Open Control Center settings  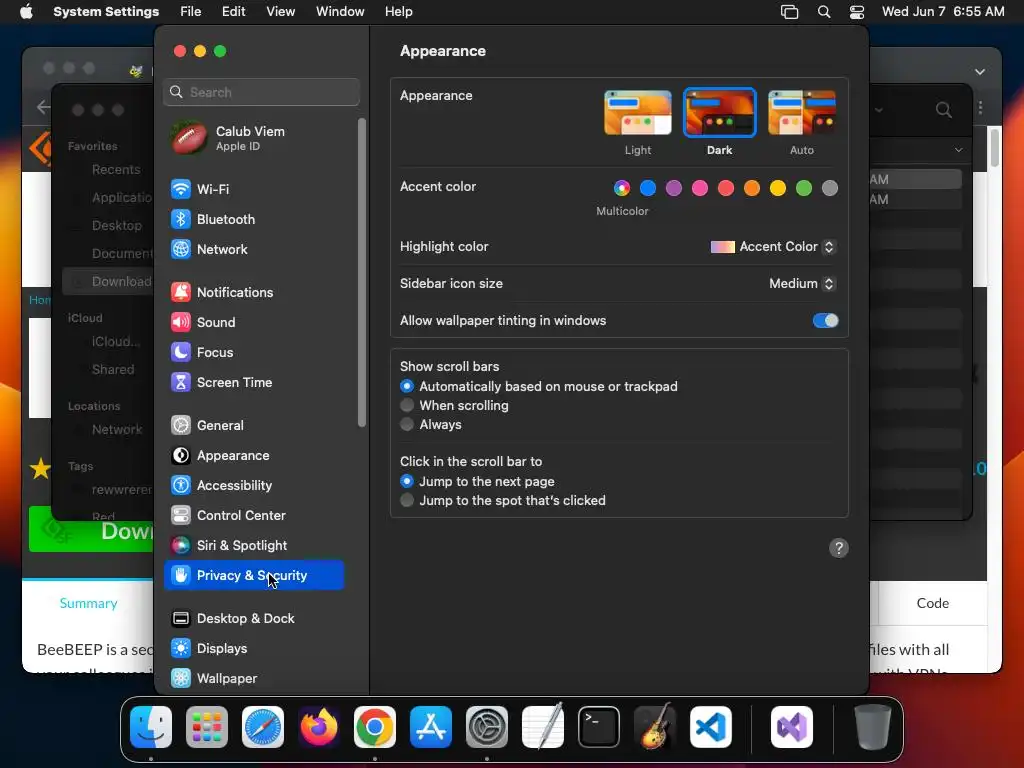coord(253,516)
